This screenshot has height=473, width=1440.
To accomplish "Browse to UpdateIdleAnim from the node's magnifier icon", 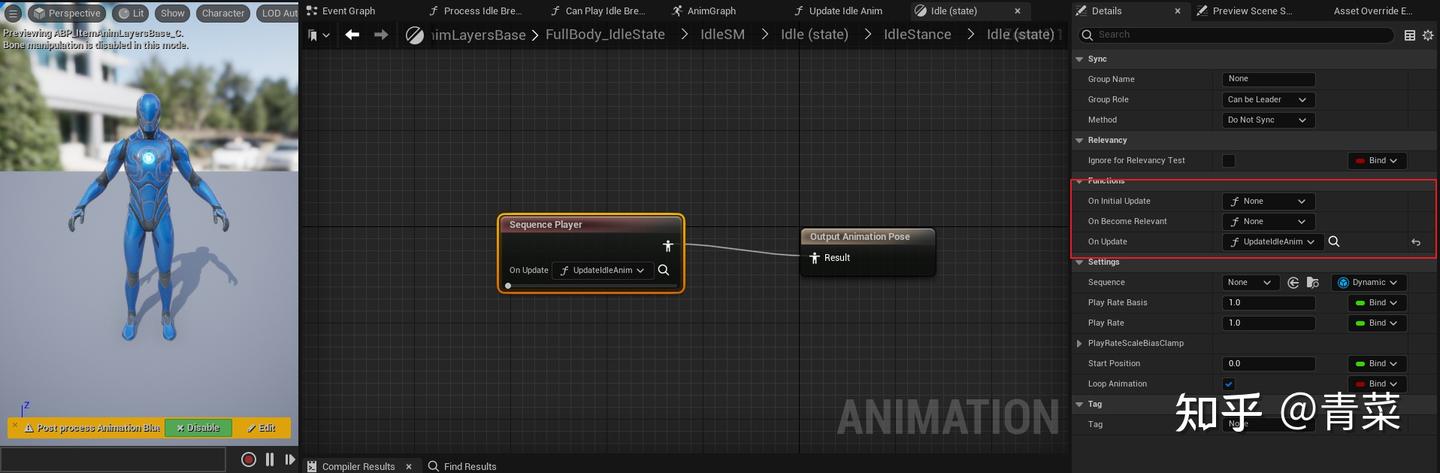I will (x=664, y=270).
